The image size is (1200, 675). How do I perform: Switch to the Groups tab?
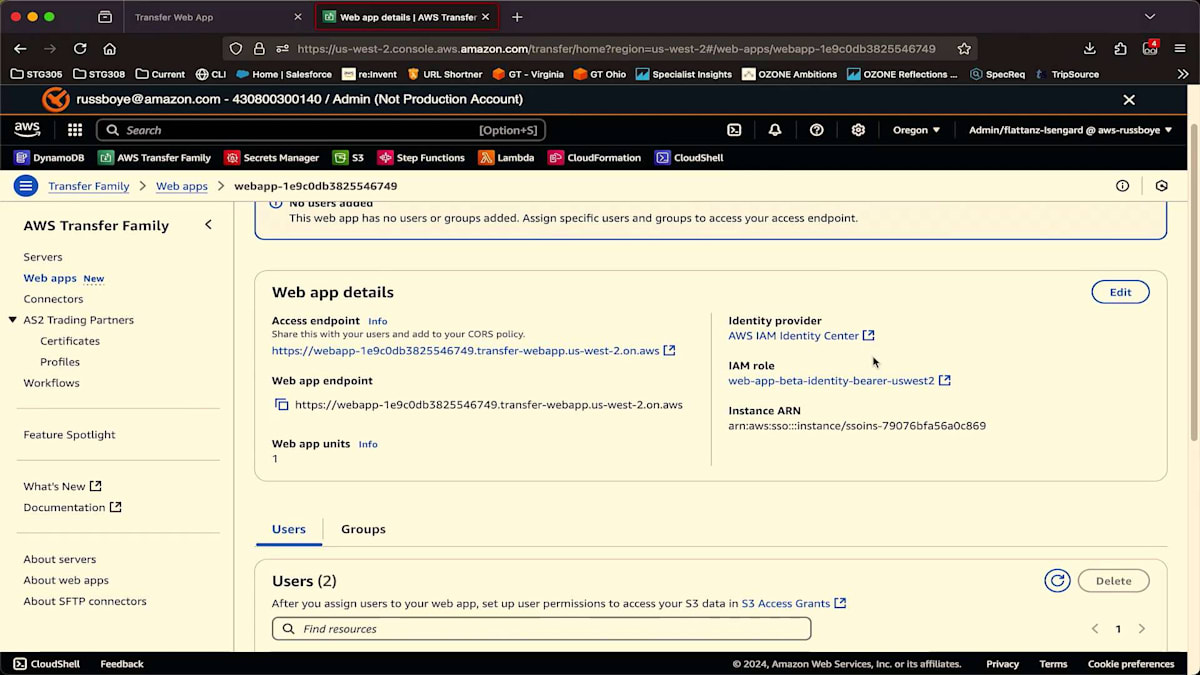pos(363,529)
